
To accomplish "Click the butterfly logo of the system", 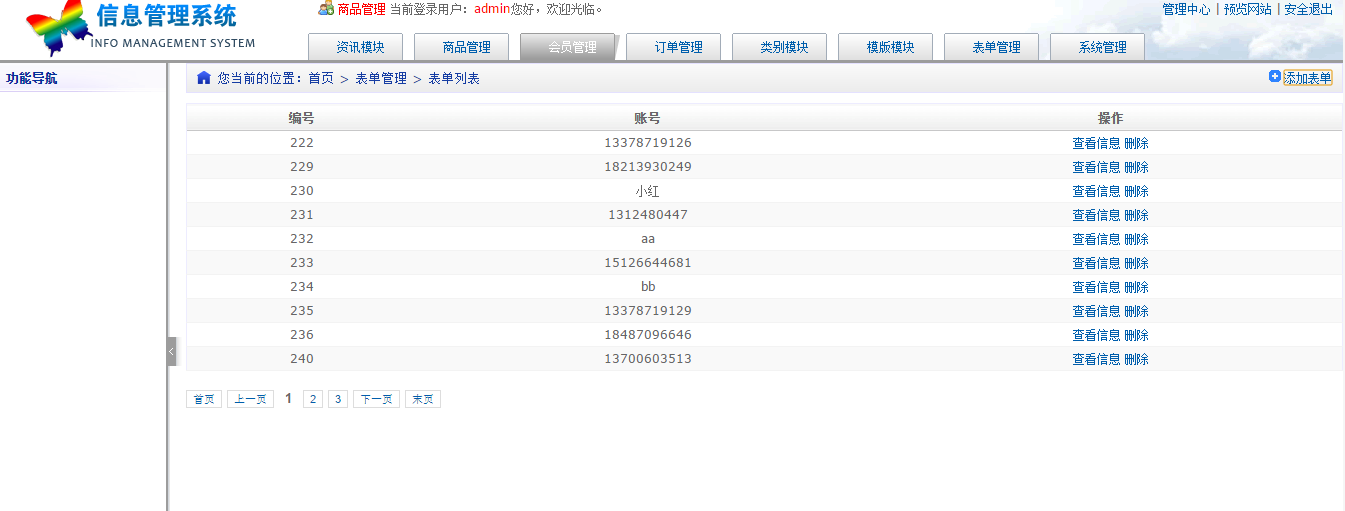I will pos(58,27).
